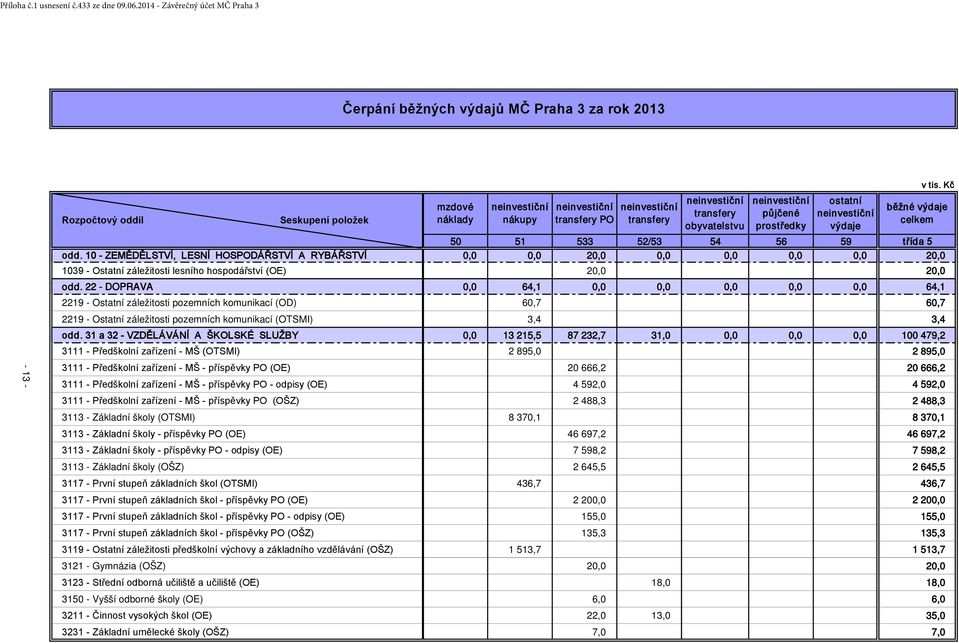Click the column code '533'
Image resolution: width=959 pixels, height=643 pixels.
pyautogui.click(x=585, y=242)
